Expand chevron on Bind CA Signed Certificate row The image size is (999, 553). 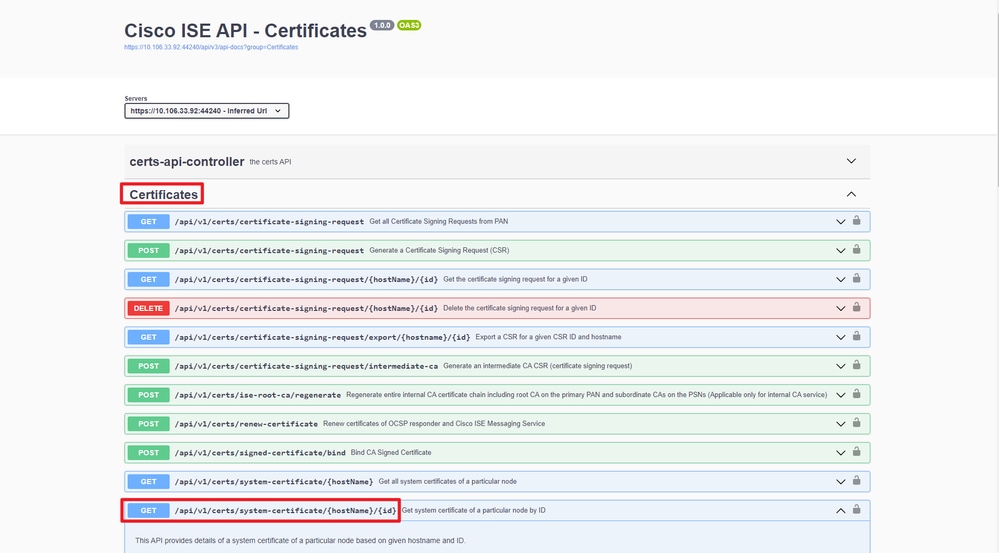pos(840,453)
